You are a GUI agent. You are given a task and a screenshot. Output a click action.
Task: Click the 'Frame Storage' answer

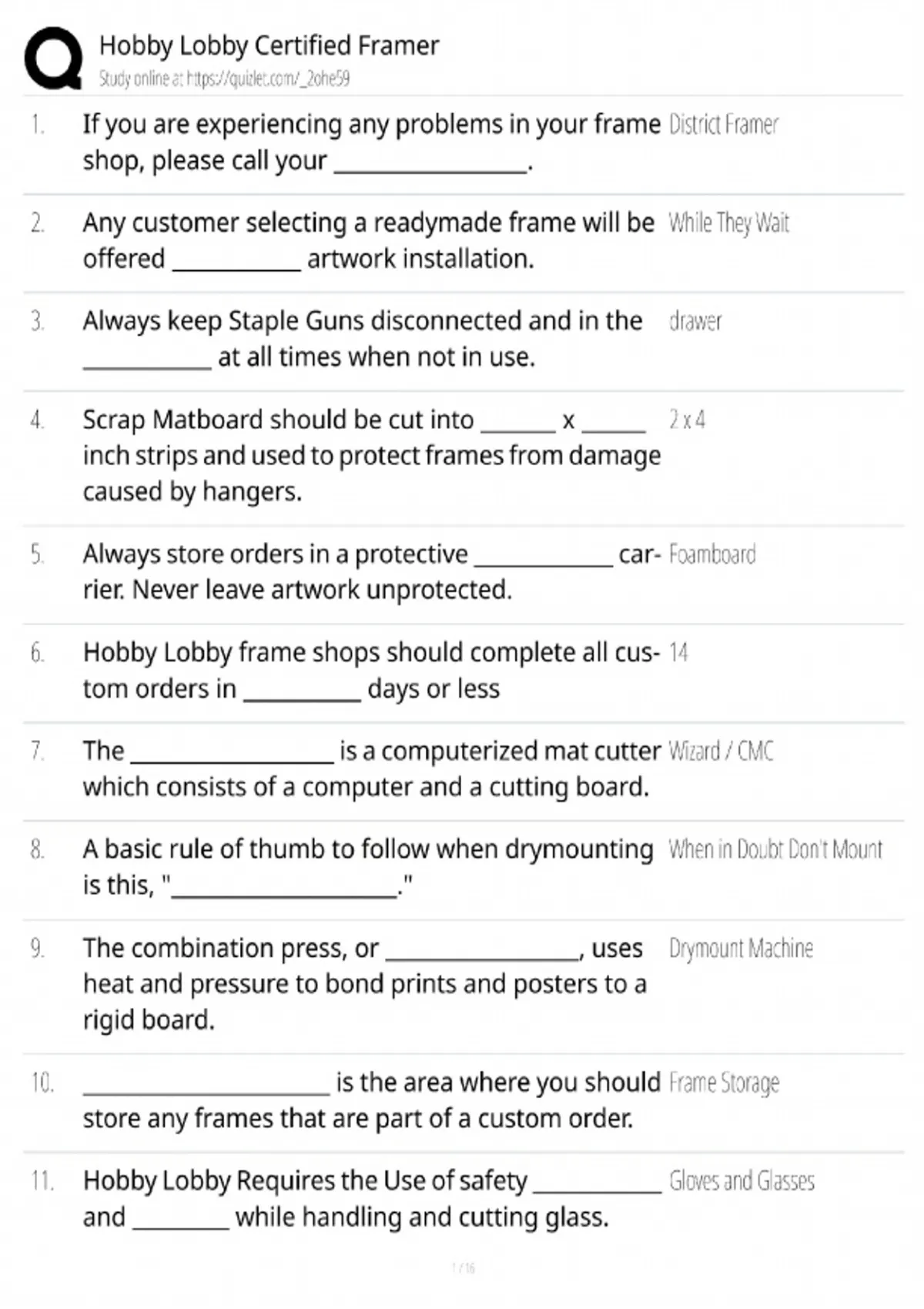[x=724, y=1083]
